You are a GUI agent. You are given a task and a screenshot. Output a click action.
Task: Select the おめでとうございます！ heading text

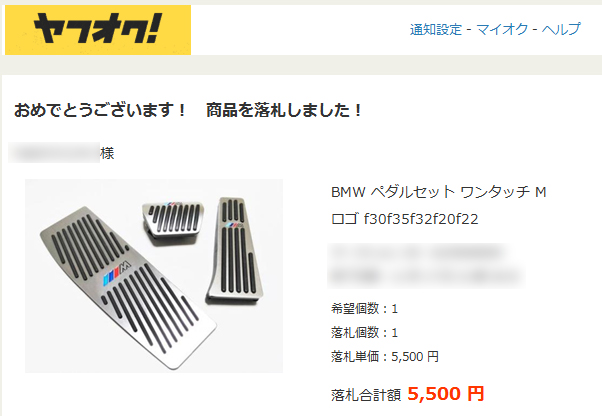100,110
